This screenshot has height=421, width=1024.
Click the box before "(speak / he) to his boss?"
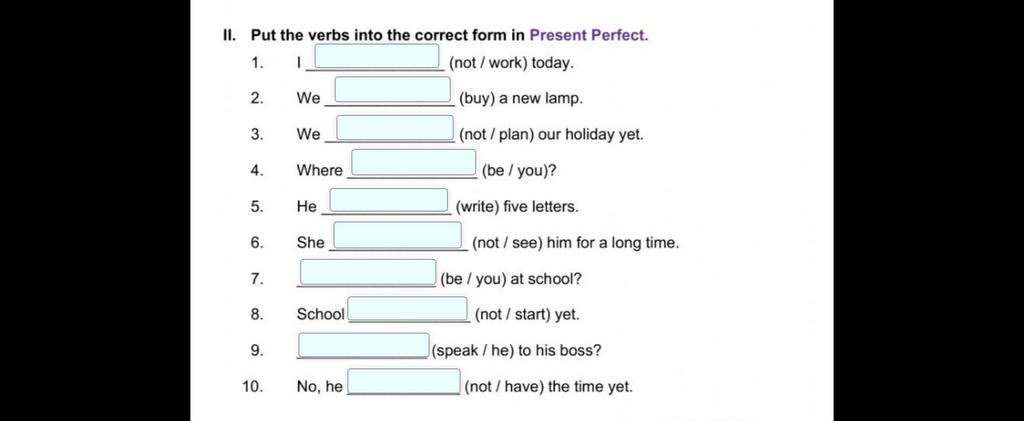coord(364,345)
